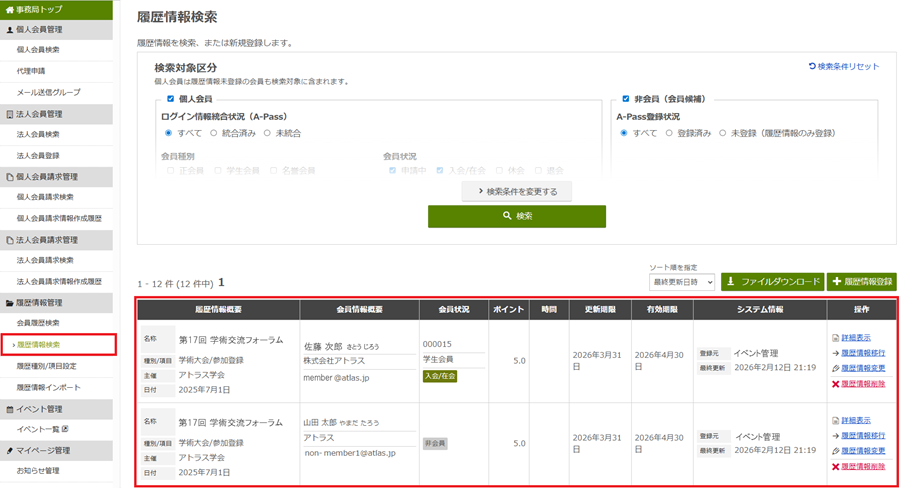Open 代理申請 in the sidebar

point(31,71)
